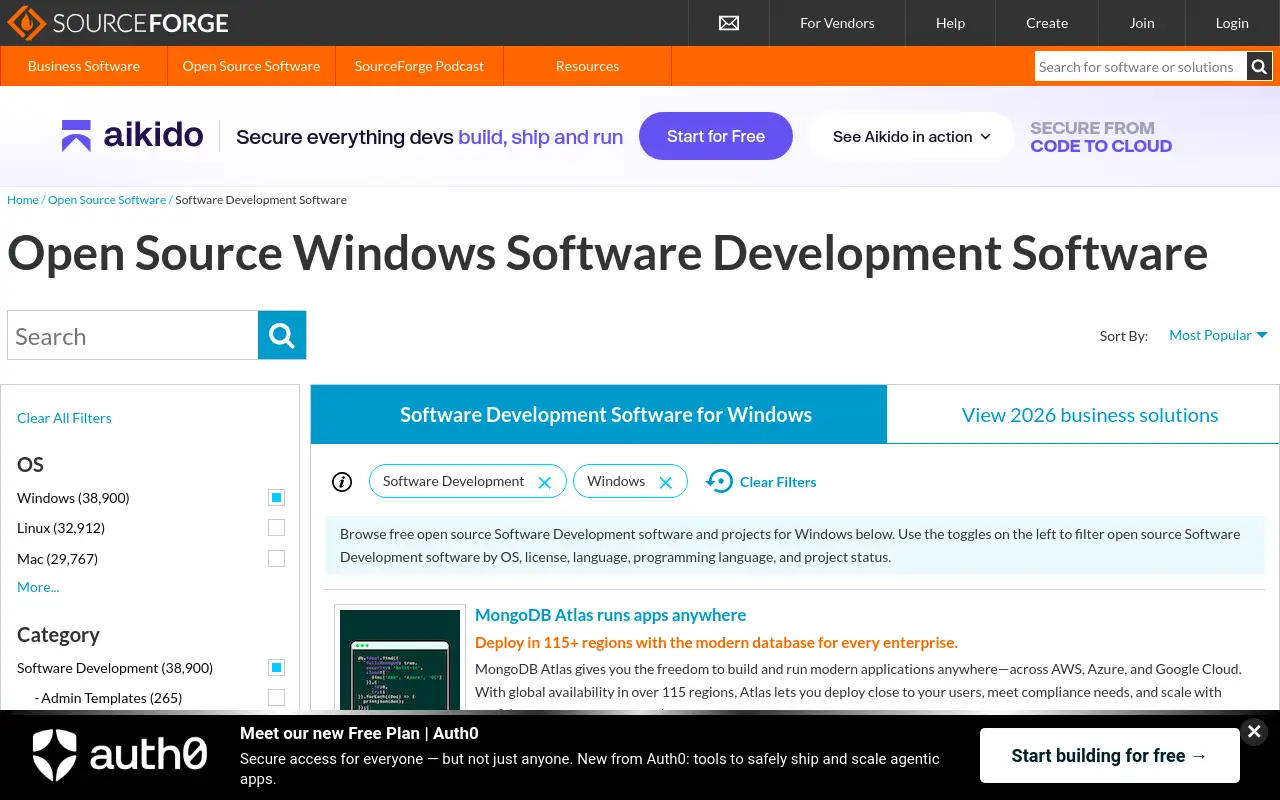Go to Open Source Software breadcrumb
The width and height of the screenshot is (1280, 800).
pos(107,200)
